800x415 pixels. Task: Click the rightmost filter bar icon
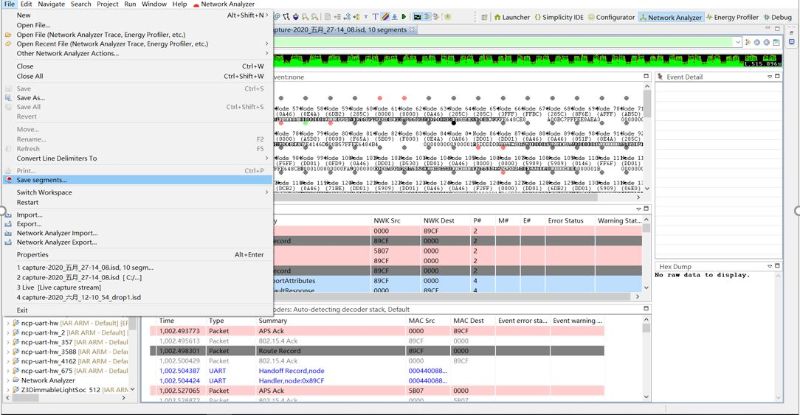tap(776, 42)
